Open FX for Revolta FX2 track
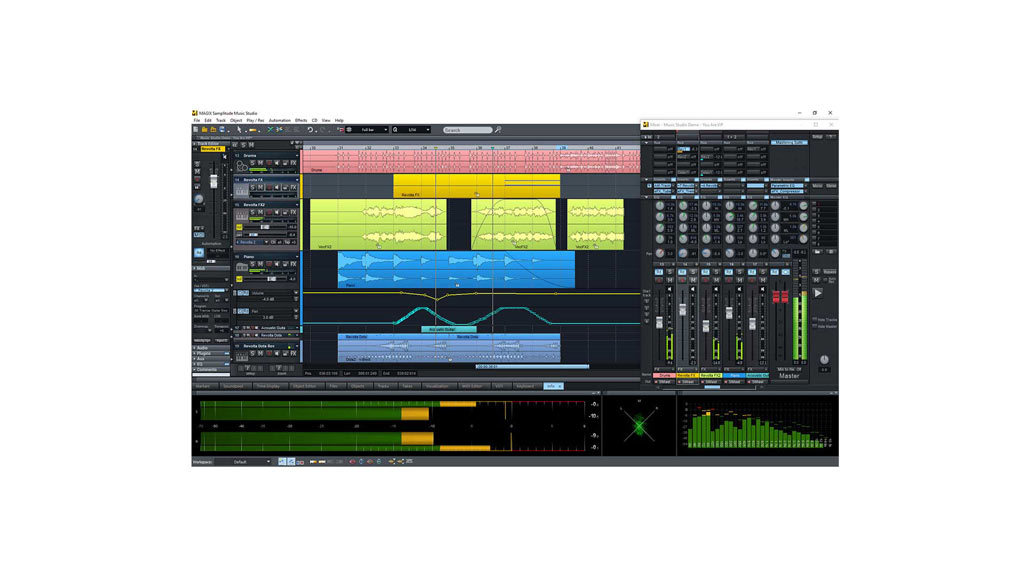Screen dimensions: 1024x576 293,212
